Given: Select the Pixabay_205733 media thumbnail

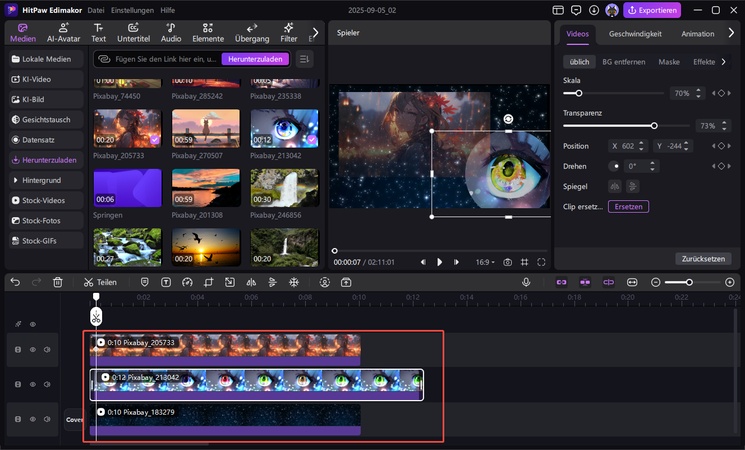Looking at the screenshot, I should (x=127, y=128).
